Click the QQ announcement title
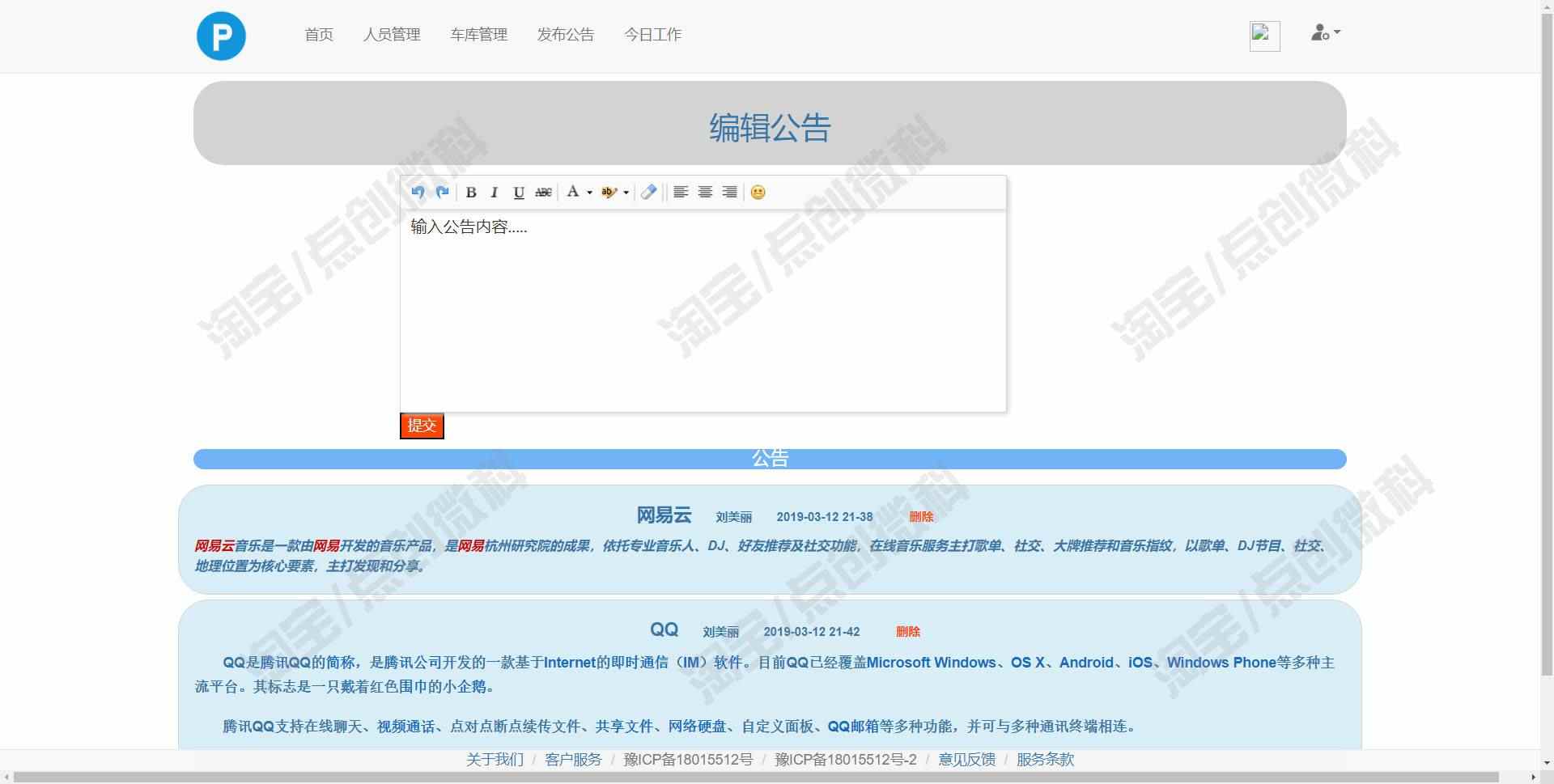The width and height of the screenshot is (1554, 784). coord(664,629)
